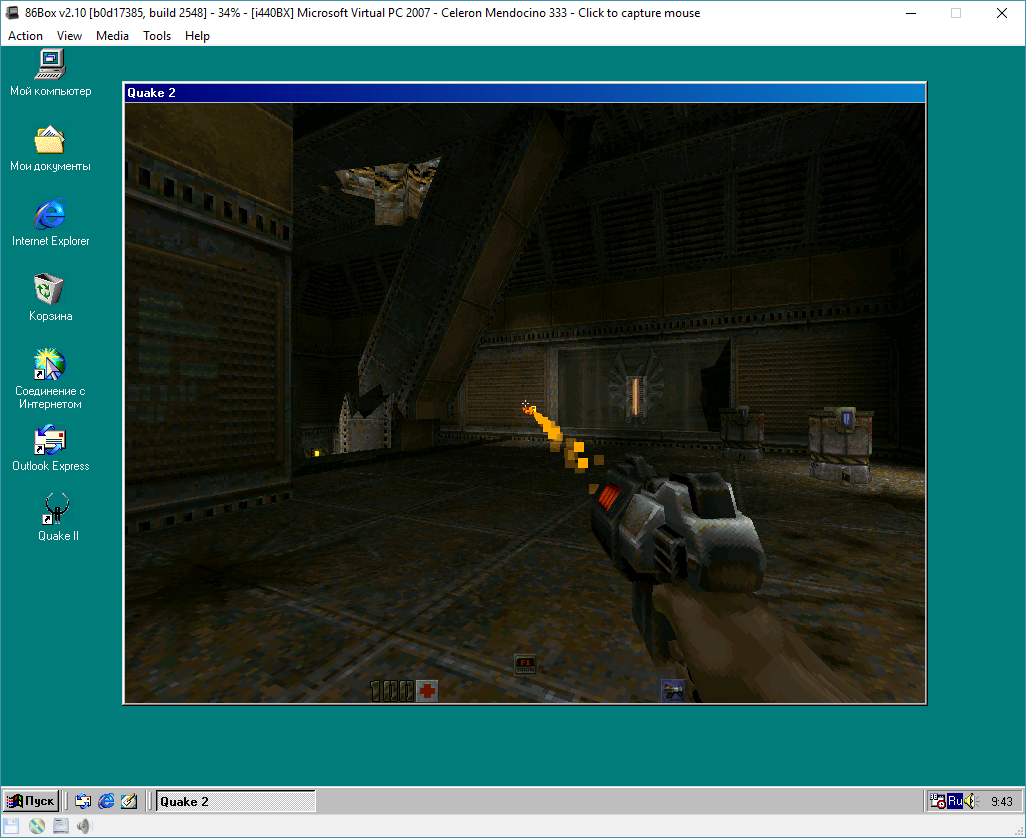Click the 100 health counter in HUD
The height and width of the screenshot is (838, 1026).
tap(391, 691)
